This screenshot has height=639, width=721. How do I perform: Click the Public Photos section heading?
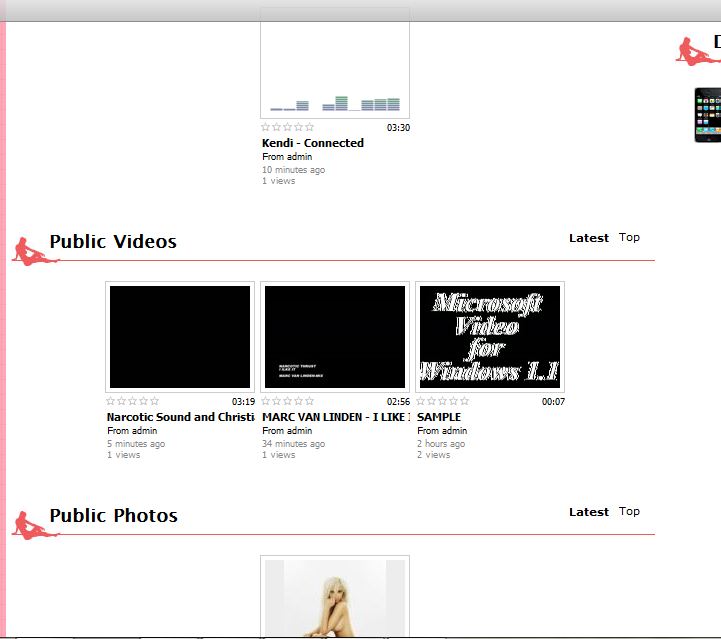[x=114, y=515]
